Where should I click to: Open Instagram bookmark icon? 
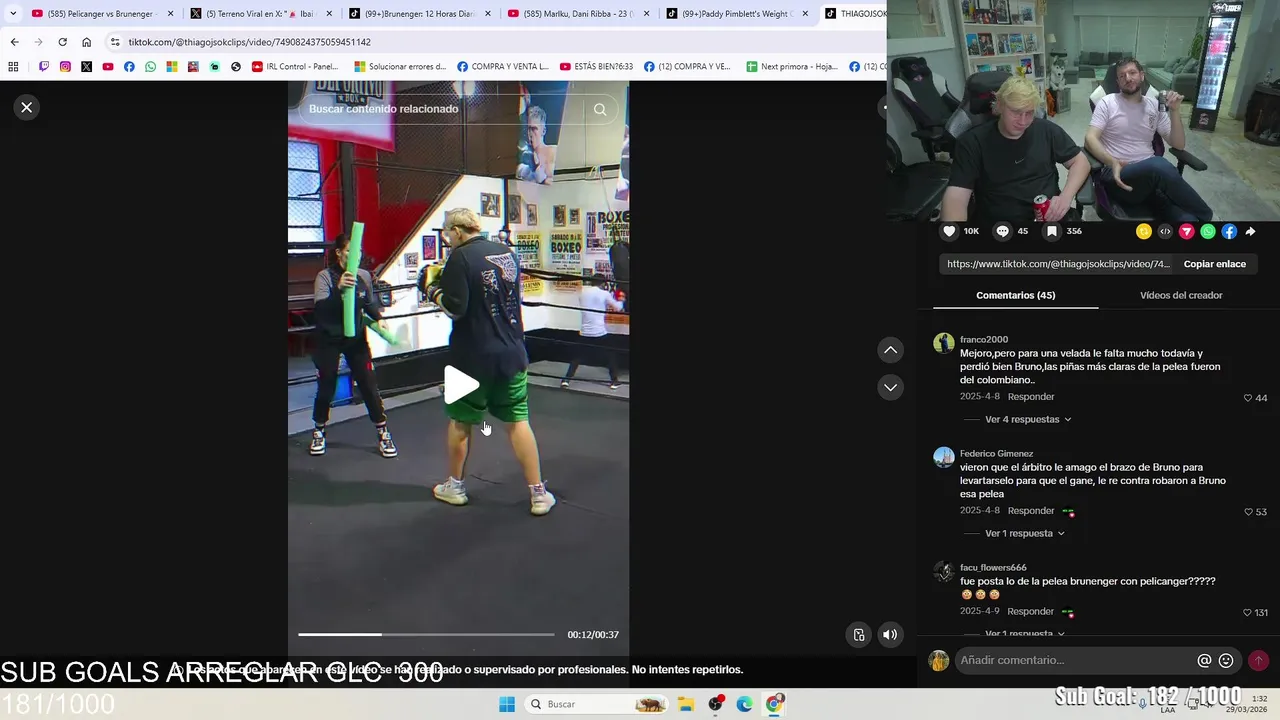click(65, 67)
